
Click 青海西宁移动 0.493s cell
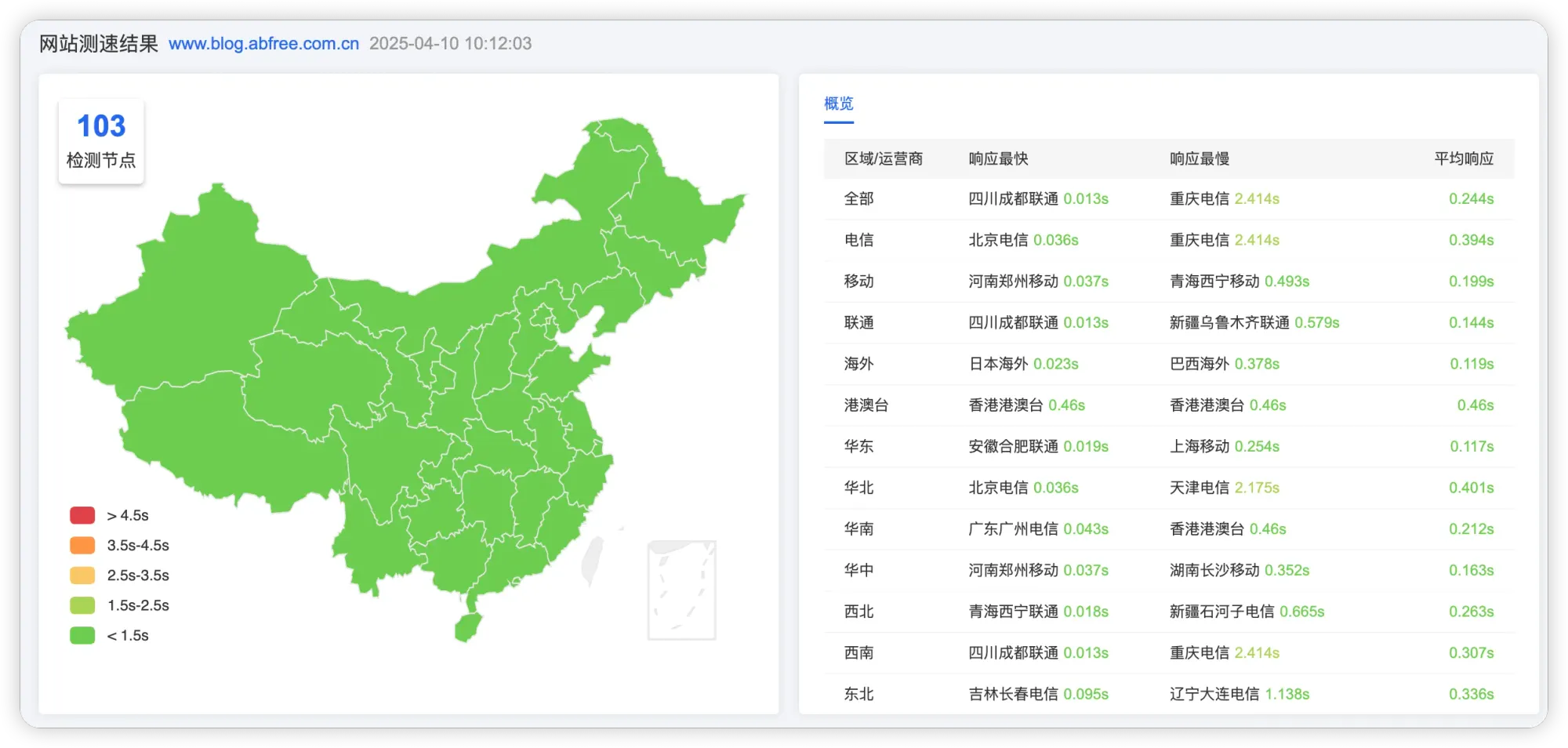click(1240, 281)
